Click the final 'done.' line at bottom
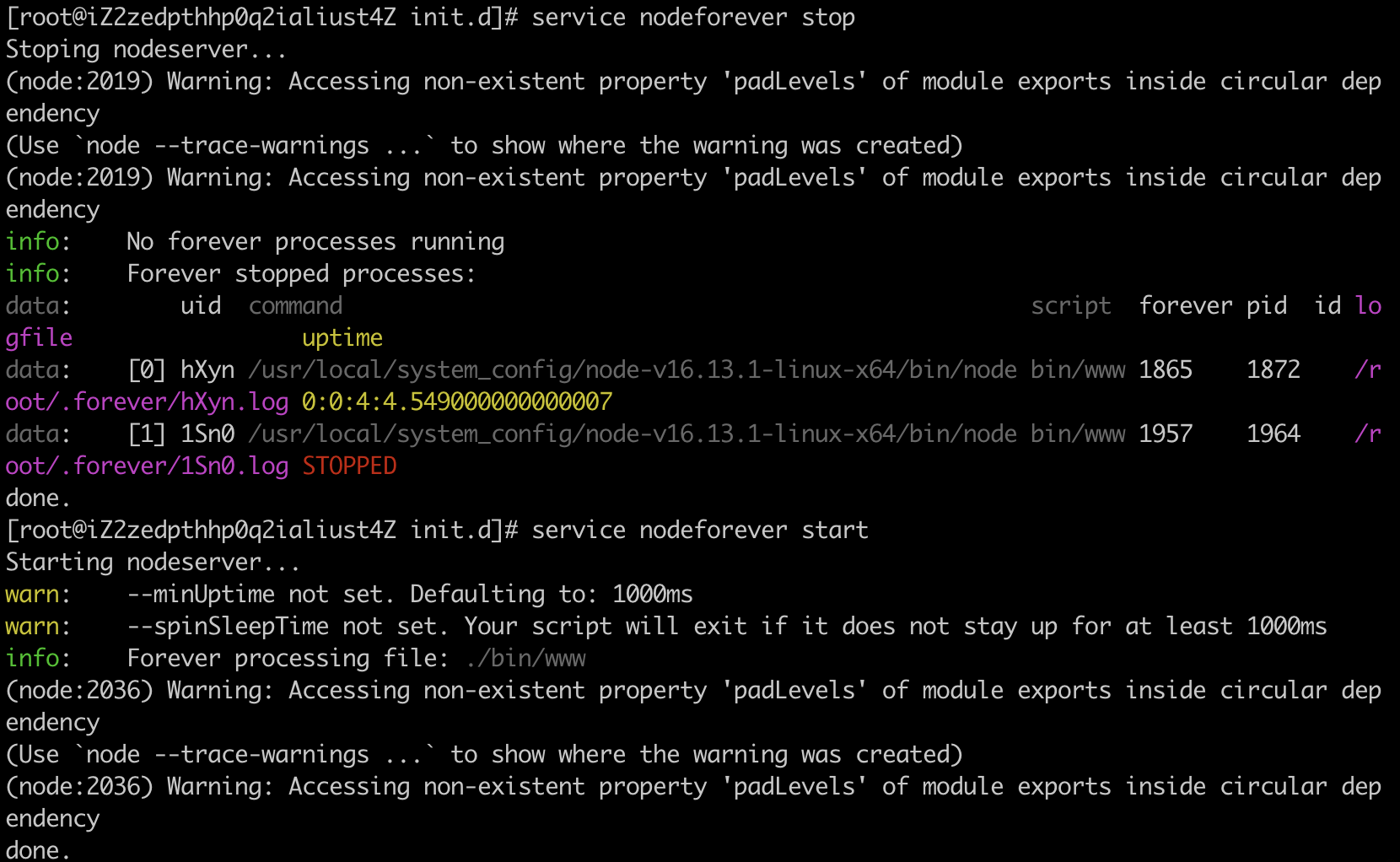This screenshot has width=1400, height=862. click(37, 849)
